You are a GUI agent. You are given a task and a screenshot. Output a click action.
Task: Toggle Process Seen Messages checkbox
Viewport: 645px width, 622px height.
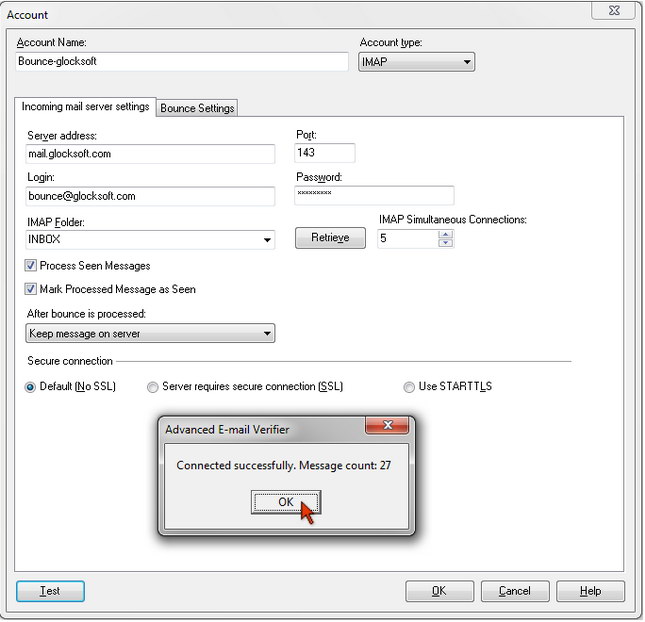pos(30,265)
